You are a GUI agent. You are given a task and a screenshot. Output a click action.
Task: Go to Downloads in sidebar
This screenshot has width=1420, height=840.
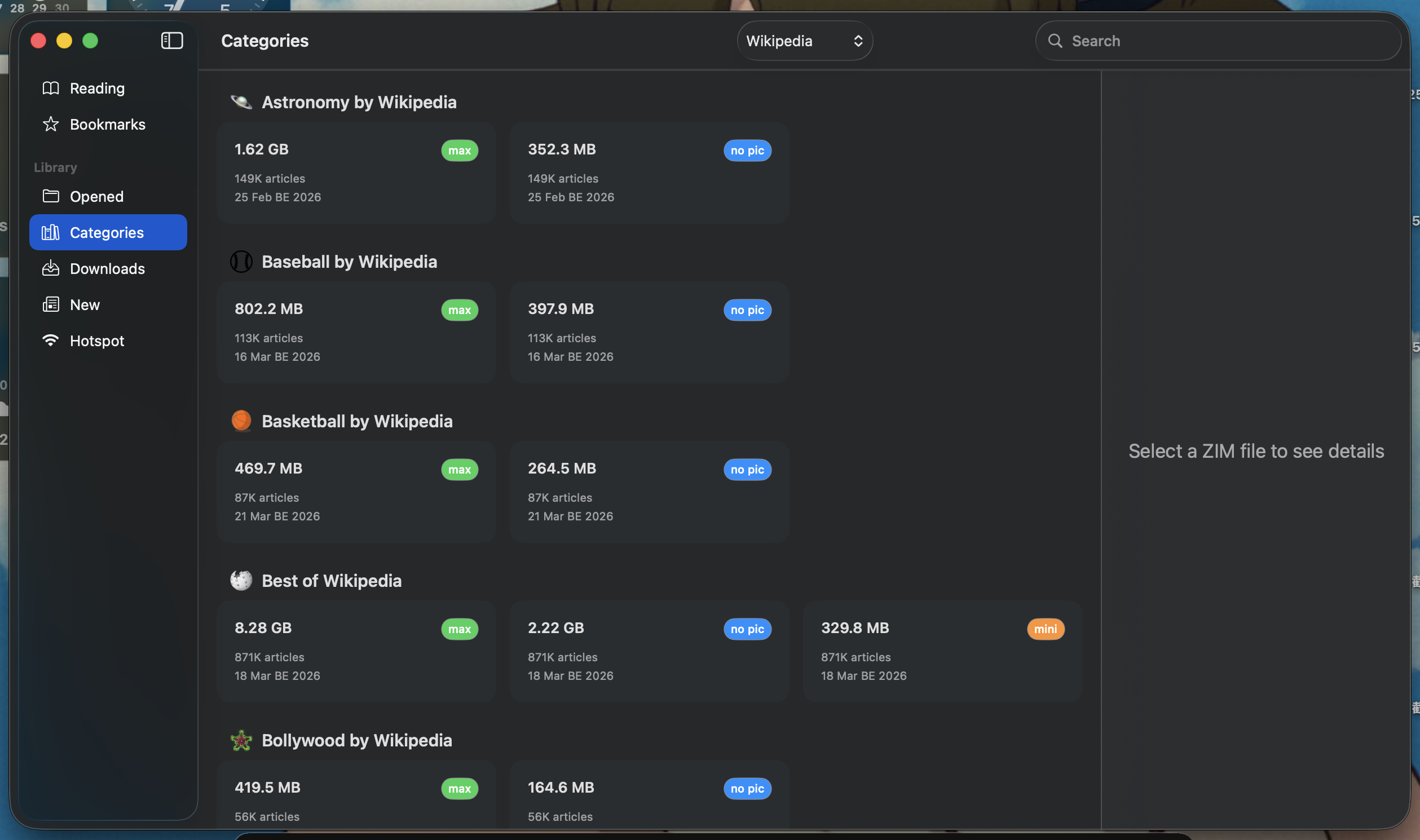click(x=108, y=269)
